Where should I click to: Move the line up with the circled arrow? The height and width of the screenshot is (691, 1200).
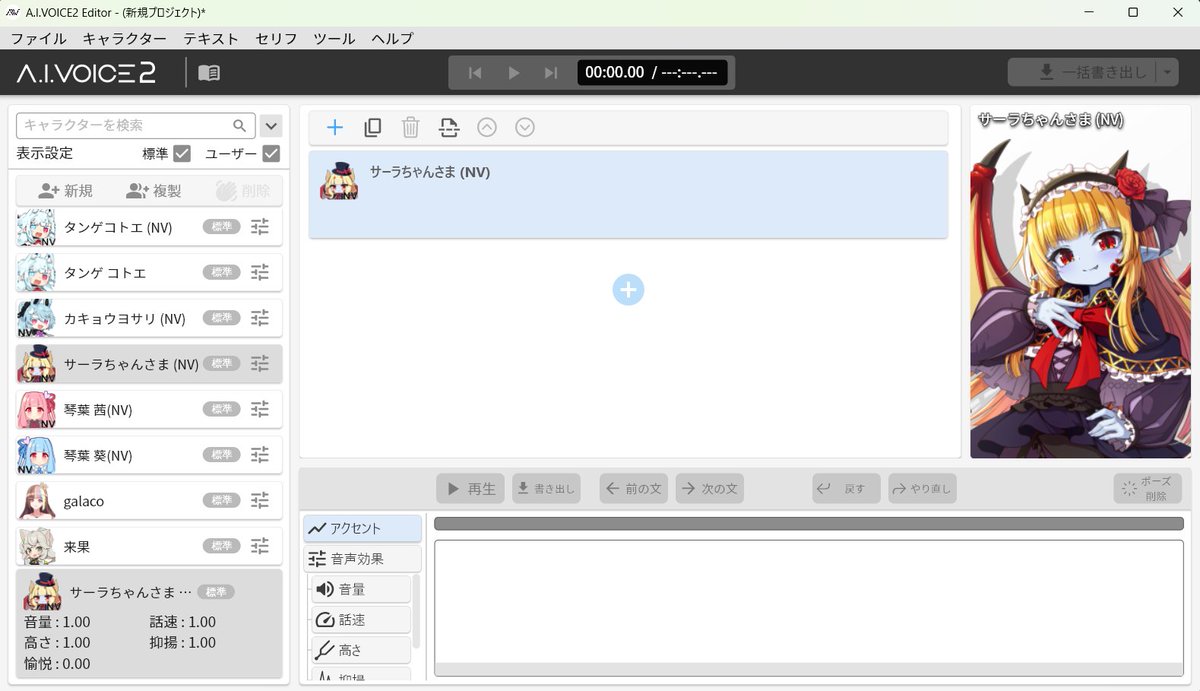(487, 127)
